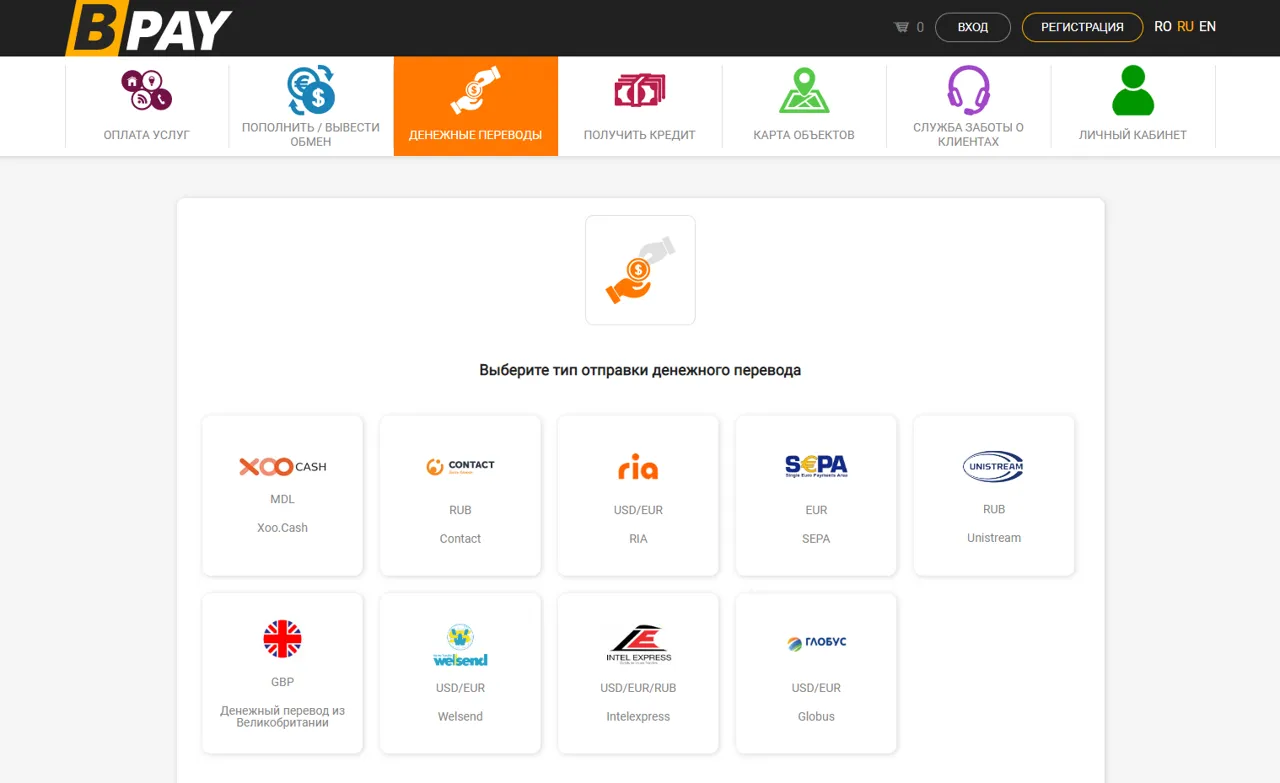Click the Получить кредит money icon
Screen dimensions: 1280x783
tap(640, 91)
